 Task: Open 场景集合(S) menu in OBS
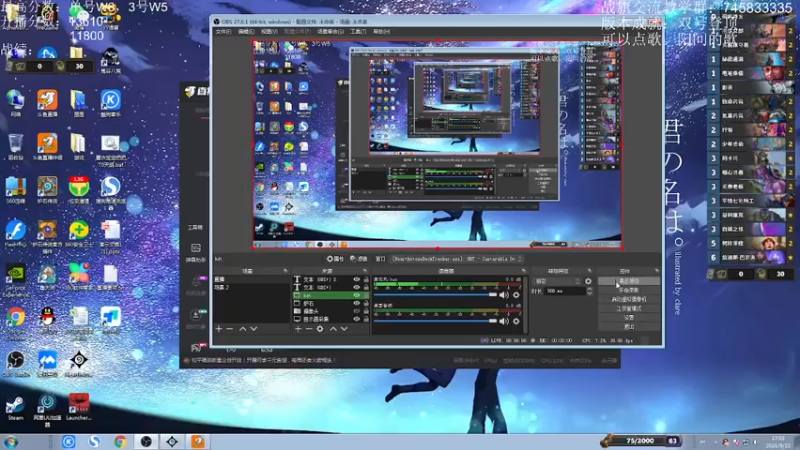coord(331,32)
